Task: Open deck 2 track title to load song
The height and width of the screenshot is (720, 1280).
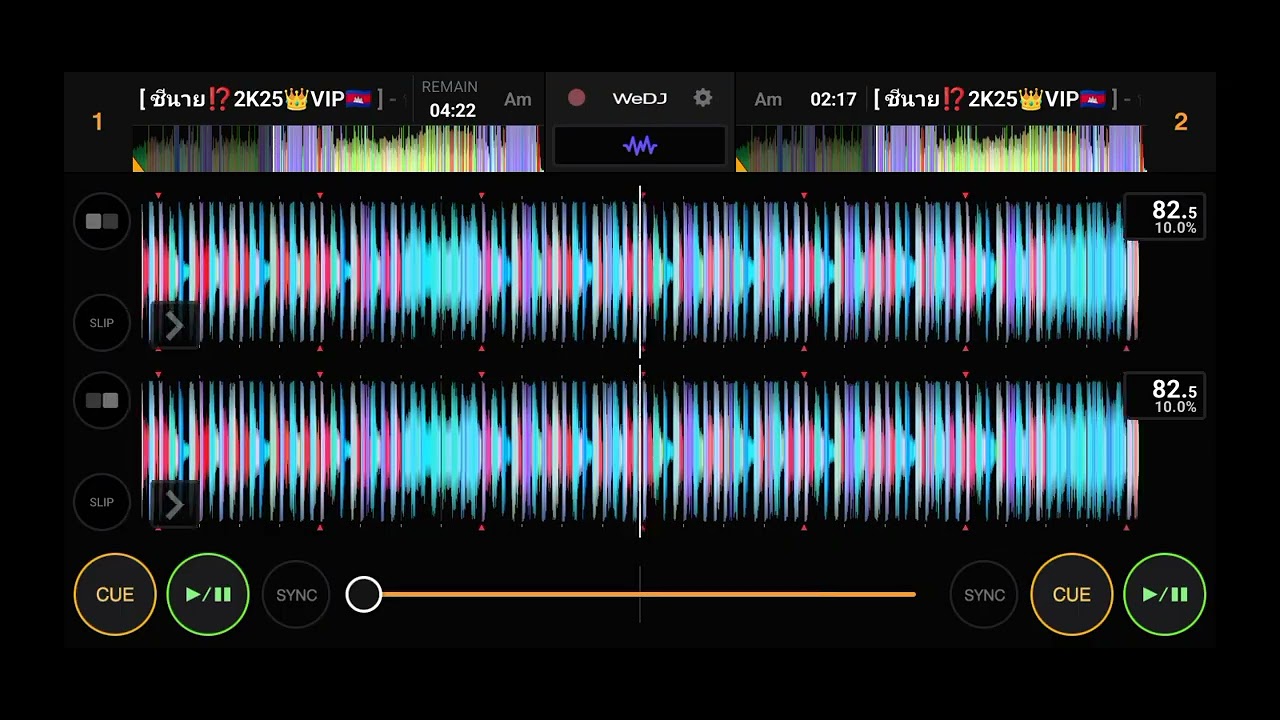Action: [1006, 99]
